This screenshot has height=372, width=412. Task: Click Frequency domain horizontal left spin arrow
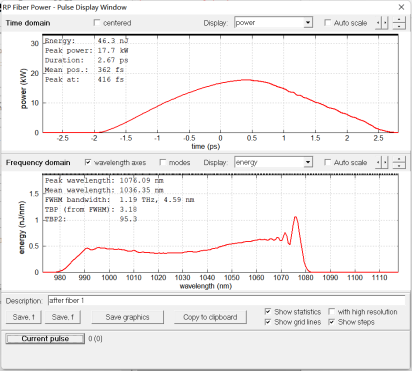click(378, 163)
